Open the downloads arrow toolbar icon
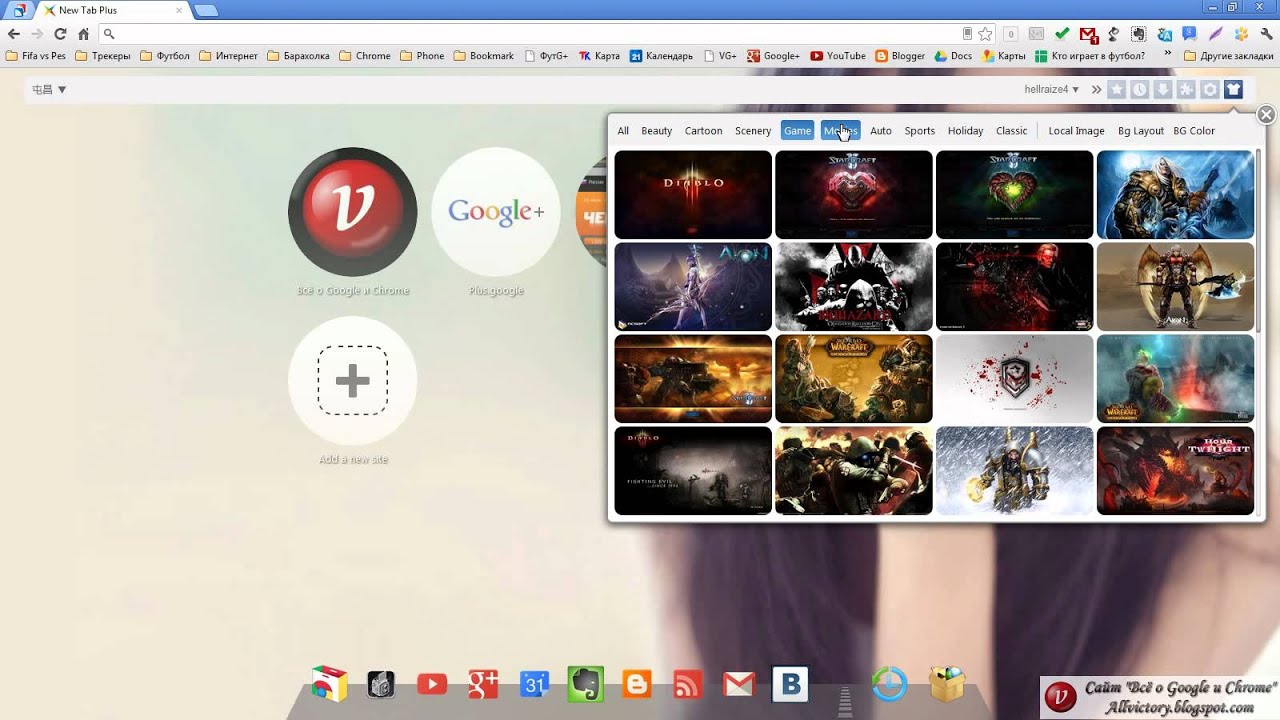The height and width of the screenshot is (720, 1280). 1163,89
